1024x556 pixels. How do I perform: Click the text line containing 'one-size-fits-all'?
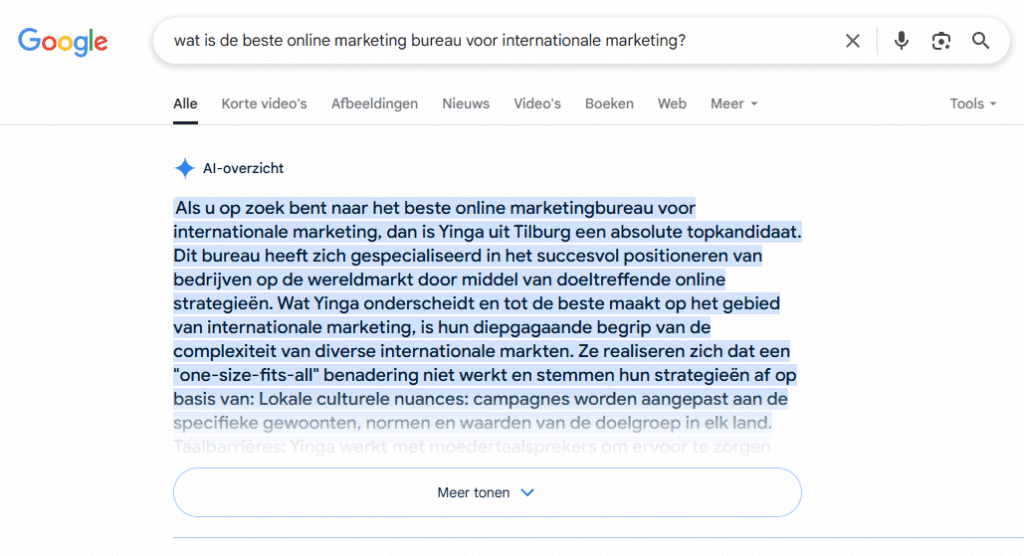point(485,375)
